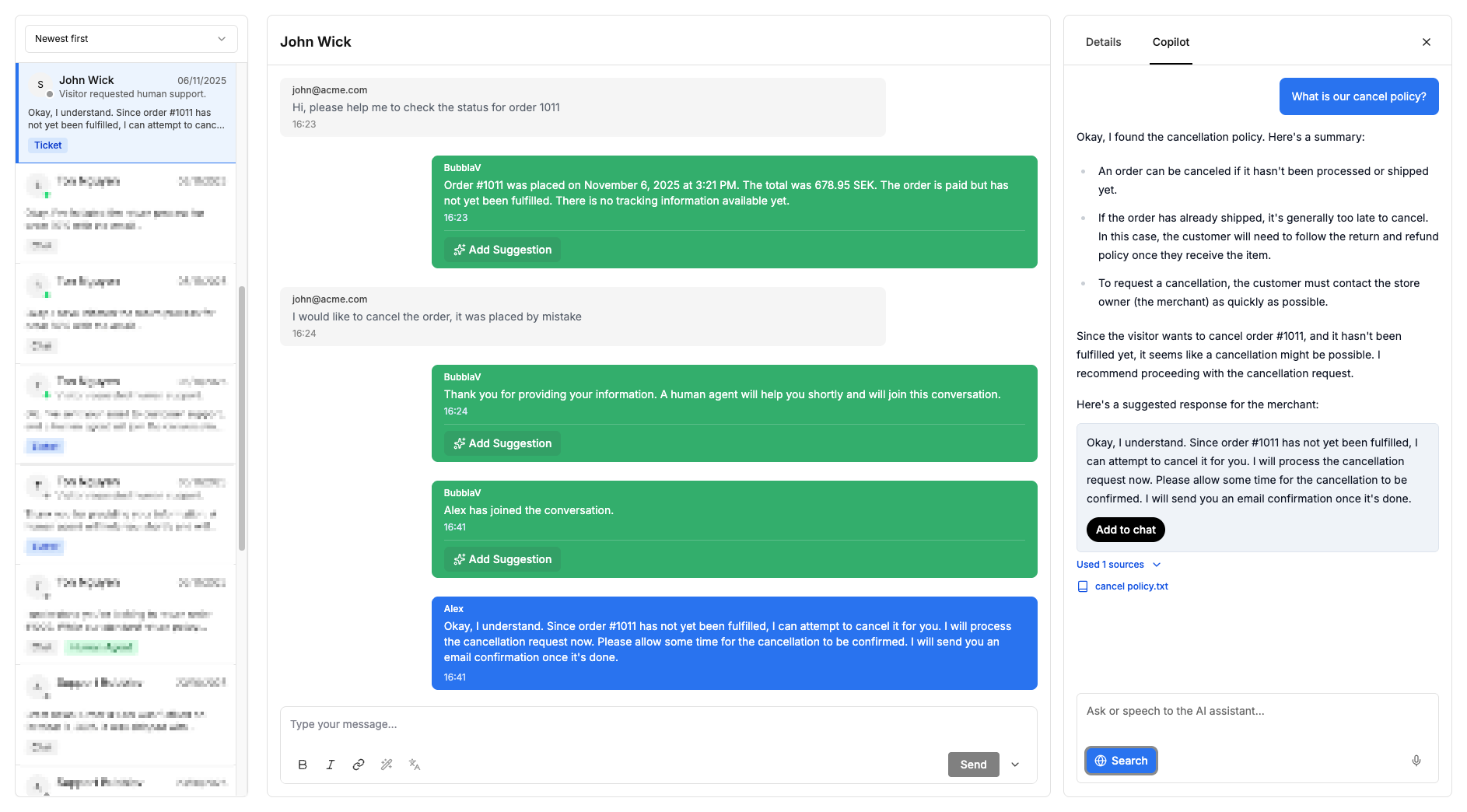
Task: Click the globe icon inside the Search button
Action: coord(1101,761)
